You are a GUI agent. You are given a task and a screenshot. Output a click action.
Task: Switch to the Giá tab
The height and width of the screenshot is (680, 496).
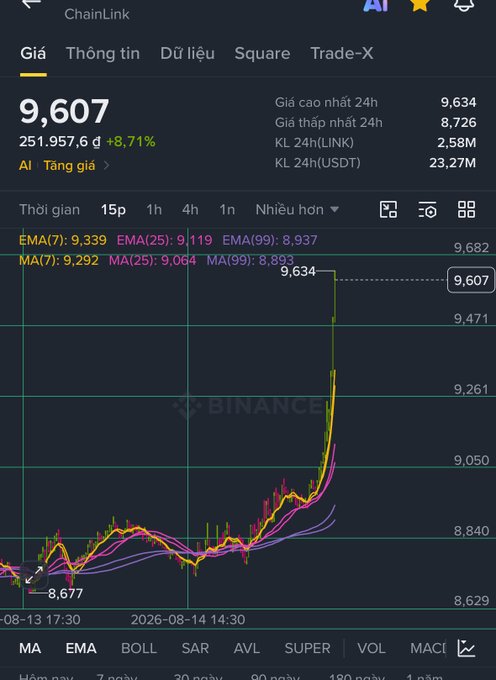tap(33, 53)
